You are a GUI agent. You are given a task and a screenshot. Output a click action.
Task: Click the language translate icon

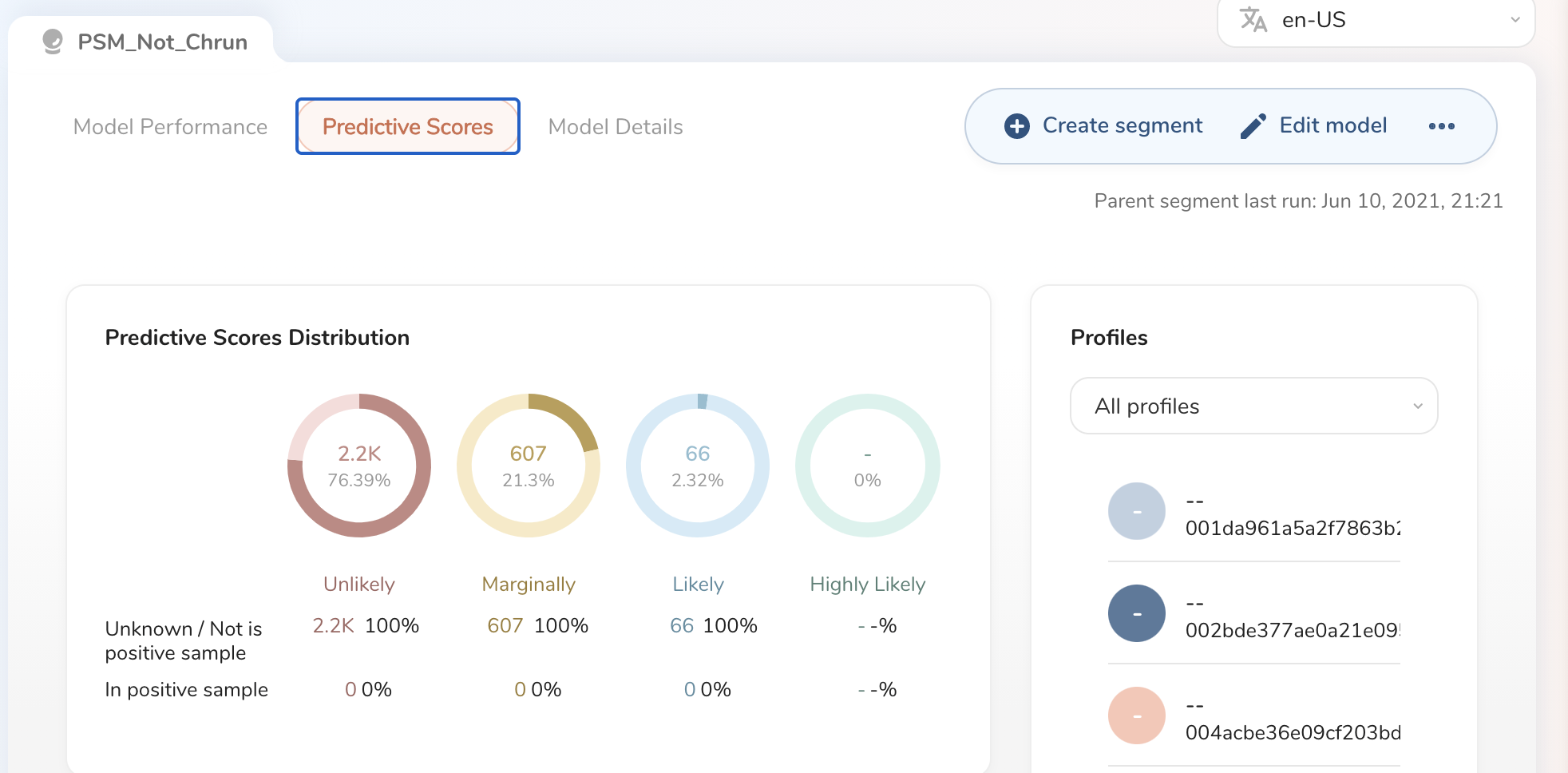pyautogui.click(x=1253, y=20)
